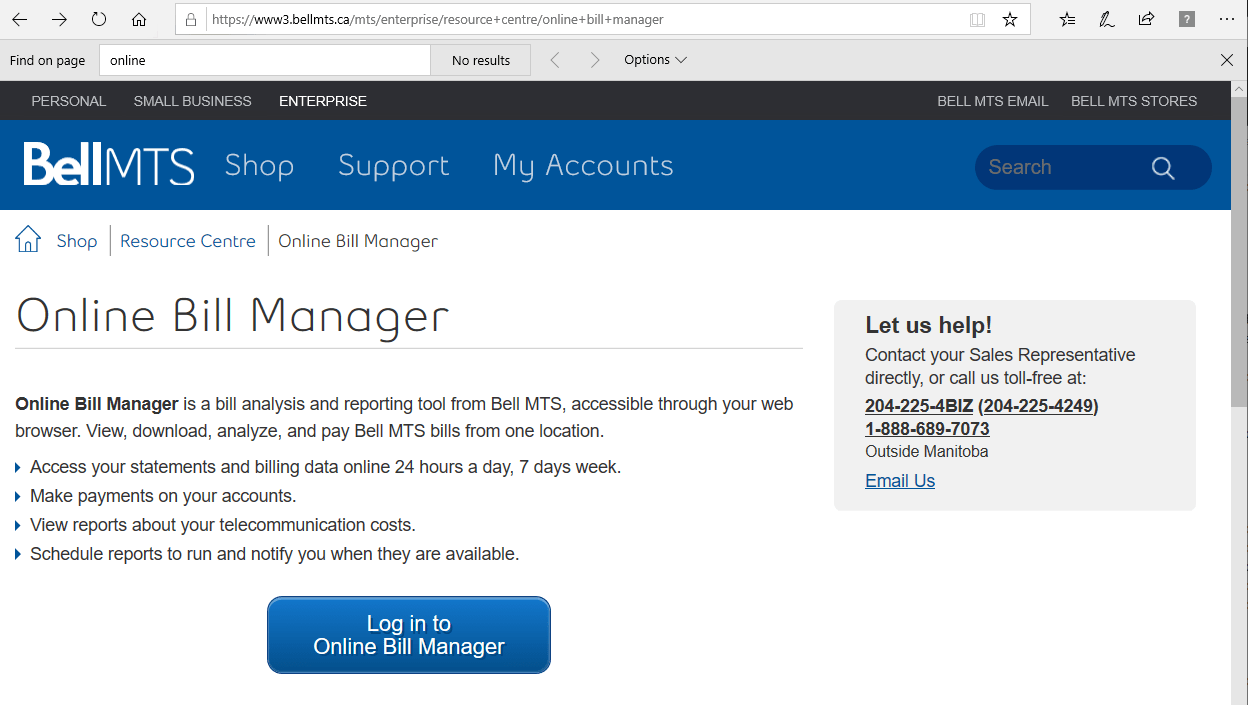Open the Hub favorites list
Screen dimensions: 1248x705
(1066, 18)
